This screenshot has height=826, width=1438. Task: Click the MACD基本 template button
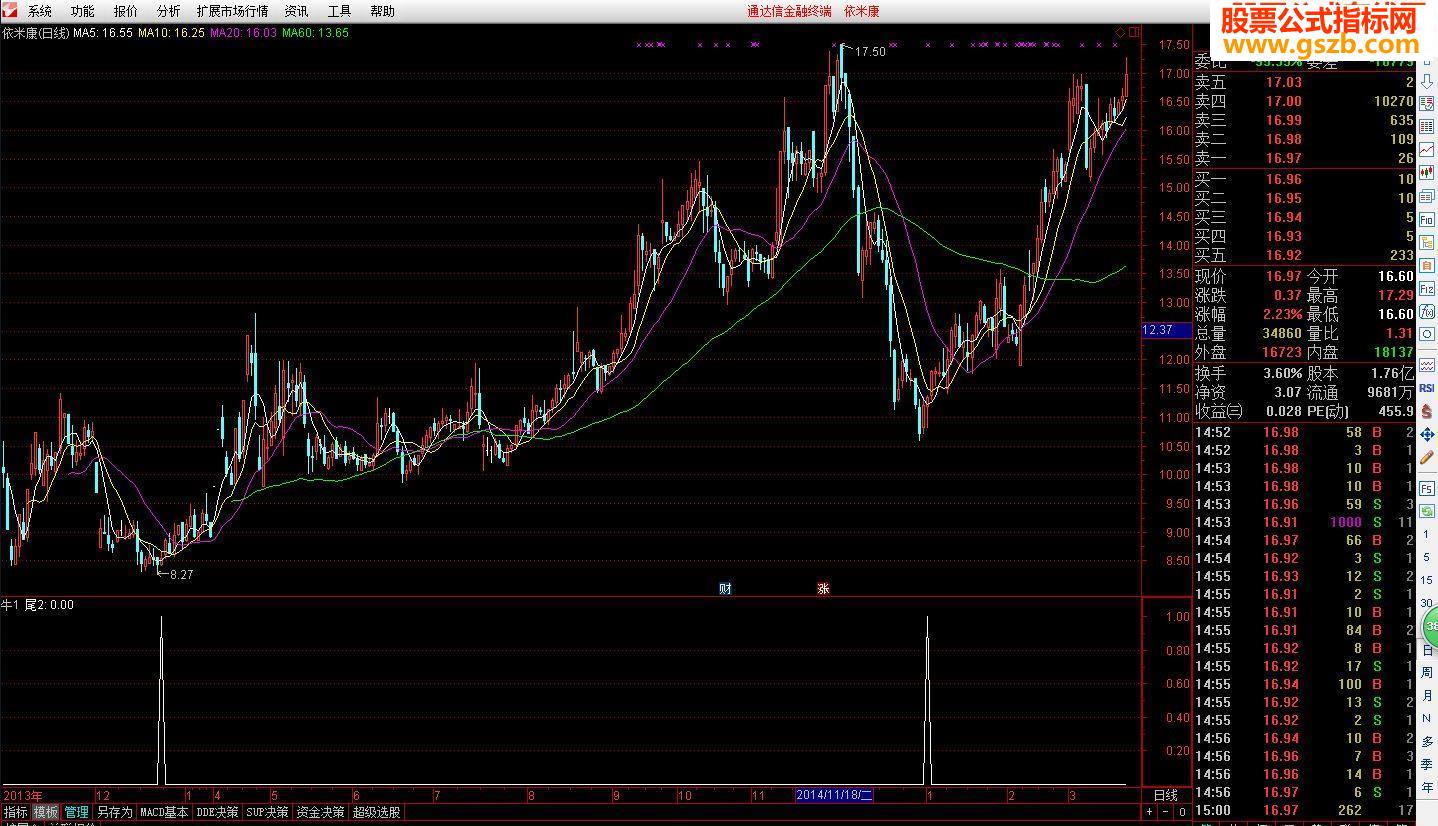click(x=164, y=812)
